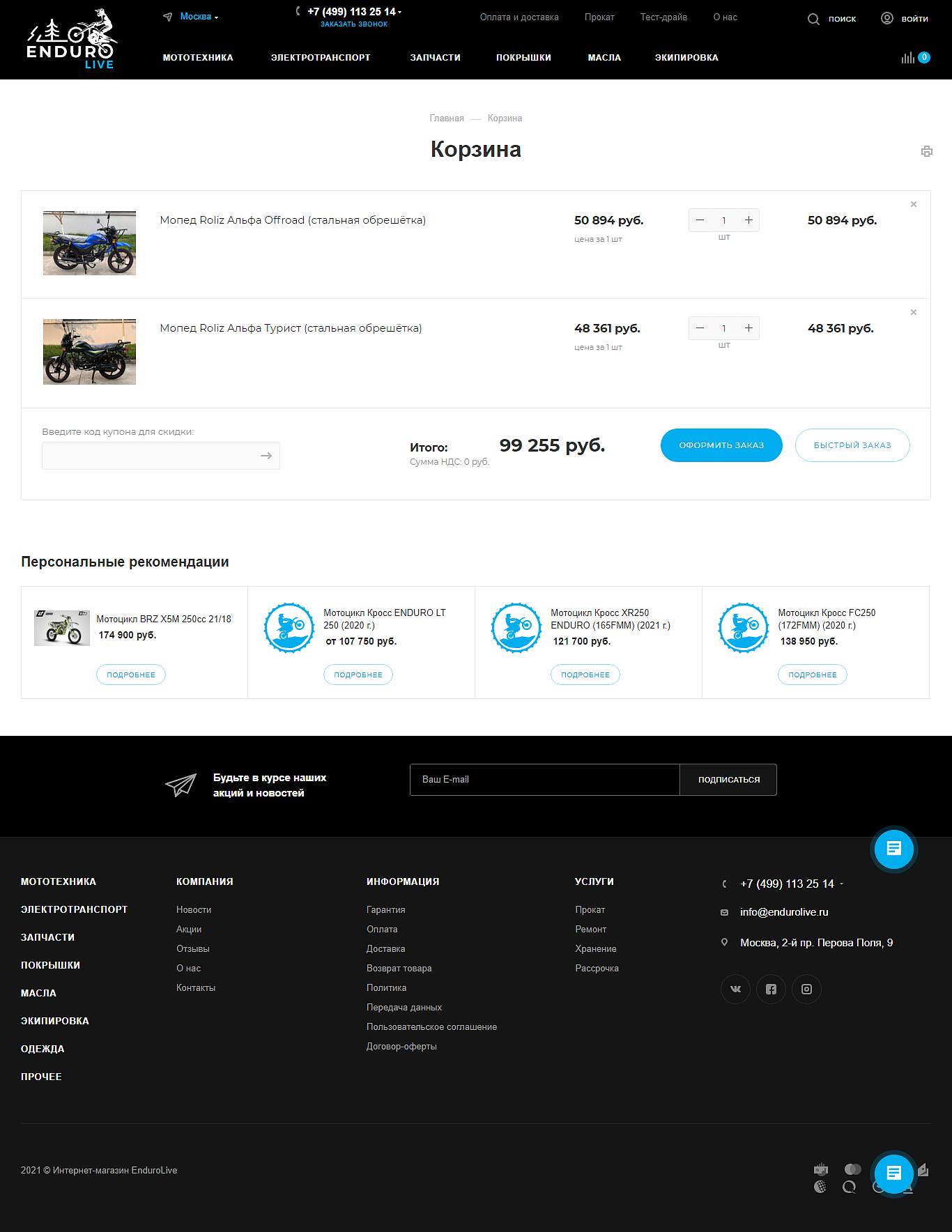Open the Покрышки menu in the header
Viewport: 952px width, 1232px height.
pos(523,58)
